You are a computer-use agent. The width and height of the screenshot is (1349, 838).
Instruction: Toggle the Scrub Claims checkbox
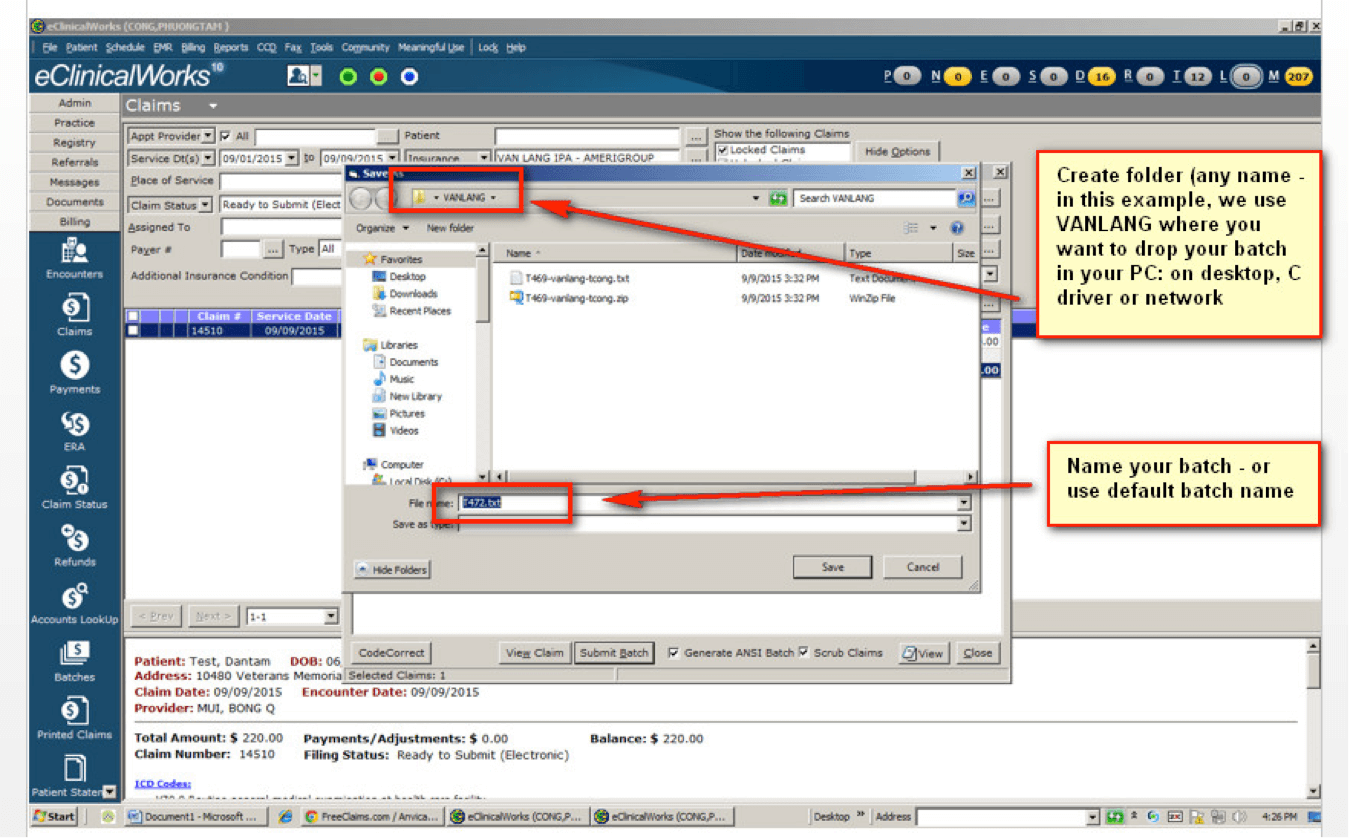tap(803, 653)
